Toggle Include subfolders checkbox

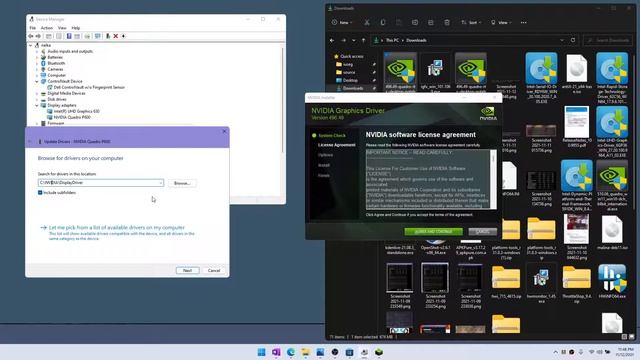tap(40, 193)
